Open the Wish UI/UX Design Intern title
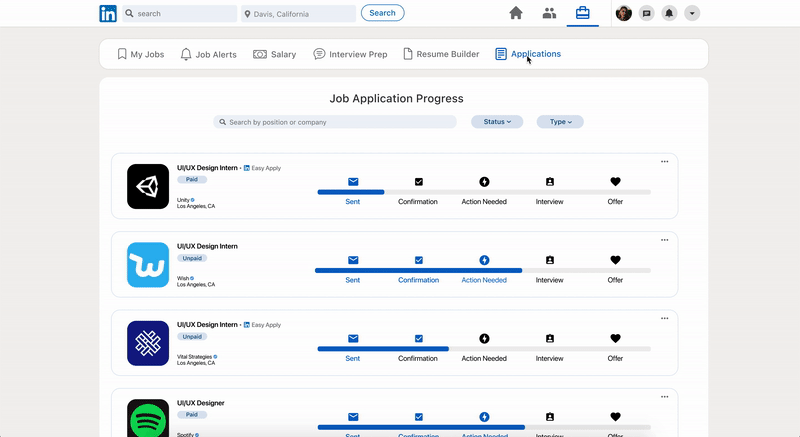The height and width of the screenshot is (437, 800). pyautogui.click(x=207, y=246)
